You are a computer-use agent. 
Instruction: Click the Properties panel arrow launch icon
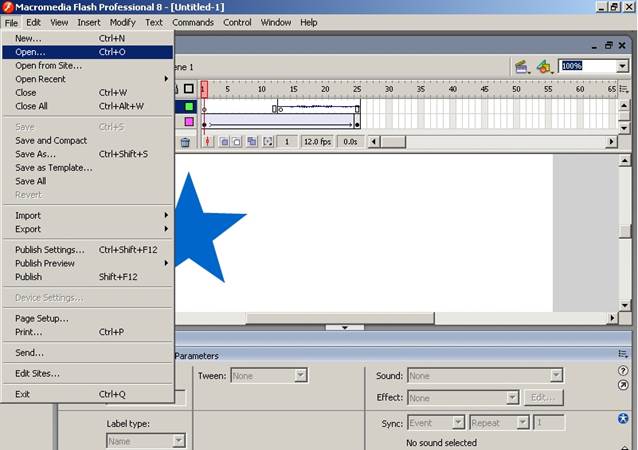coord(623,385)
